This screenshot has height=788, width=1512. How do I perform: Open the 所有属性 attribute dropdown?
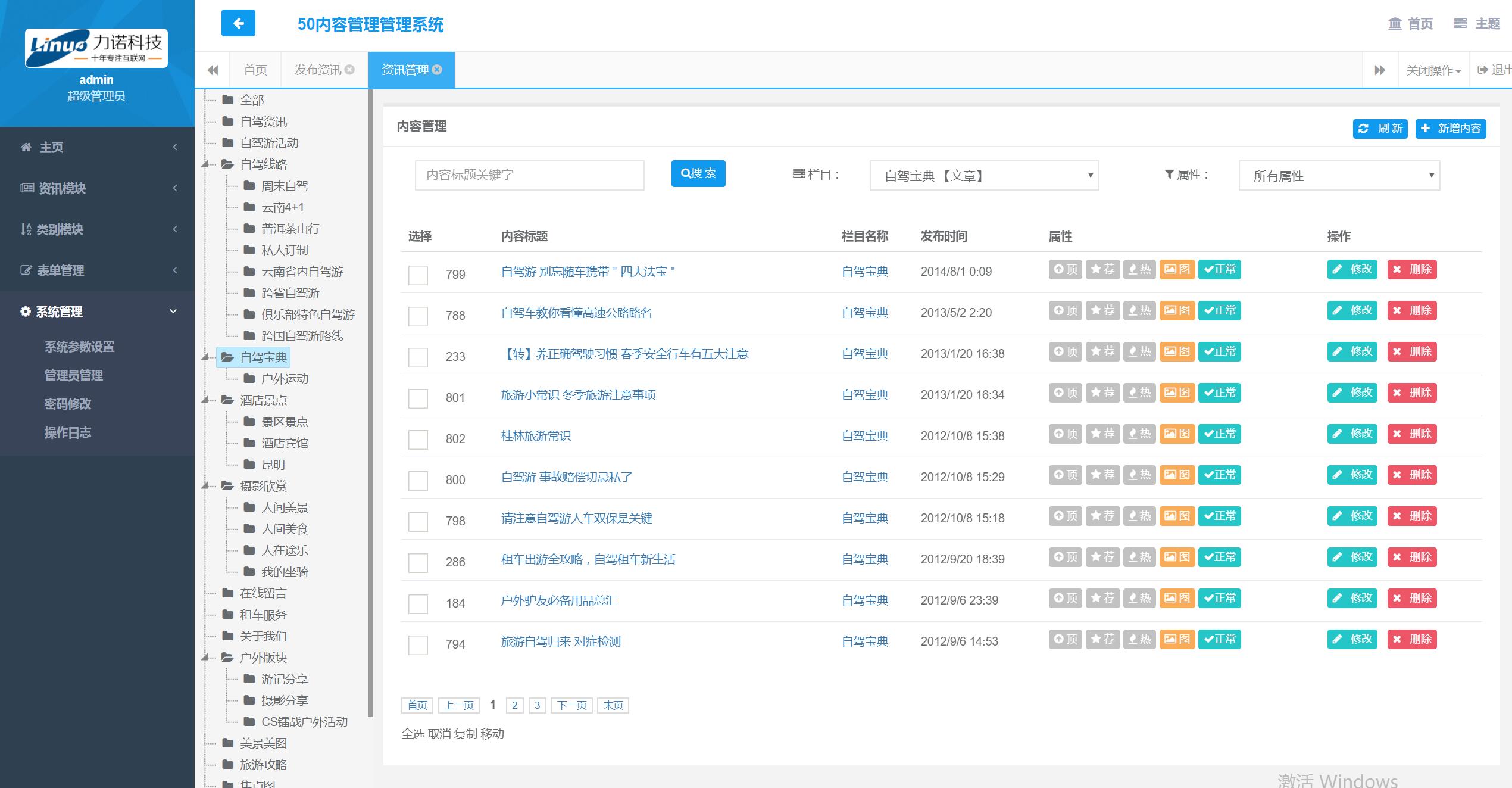1339,176
